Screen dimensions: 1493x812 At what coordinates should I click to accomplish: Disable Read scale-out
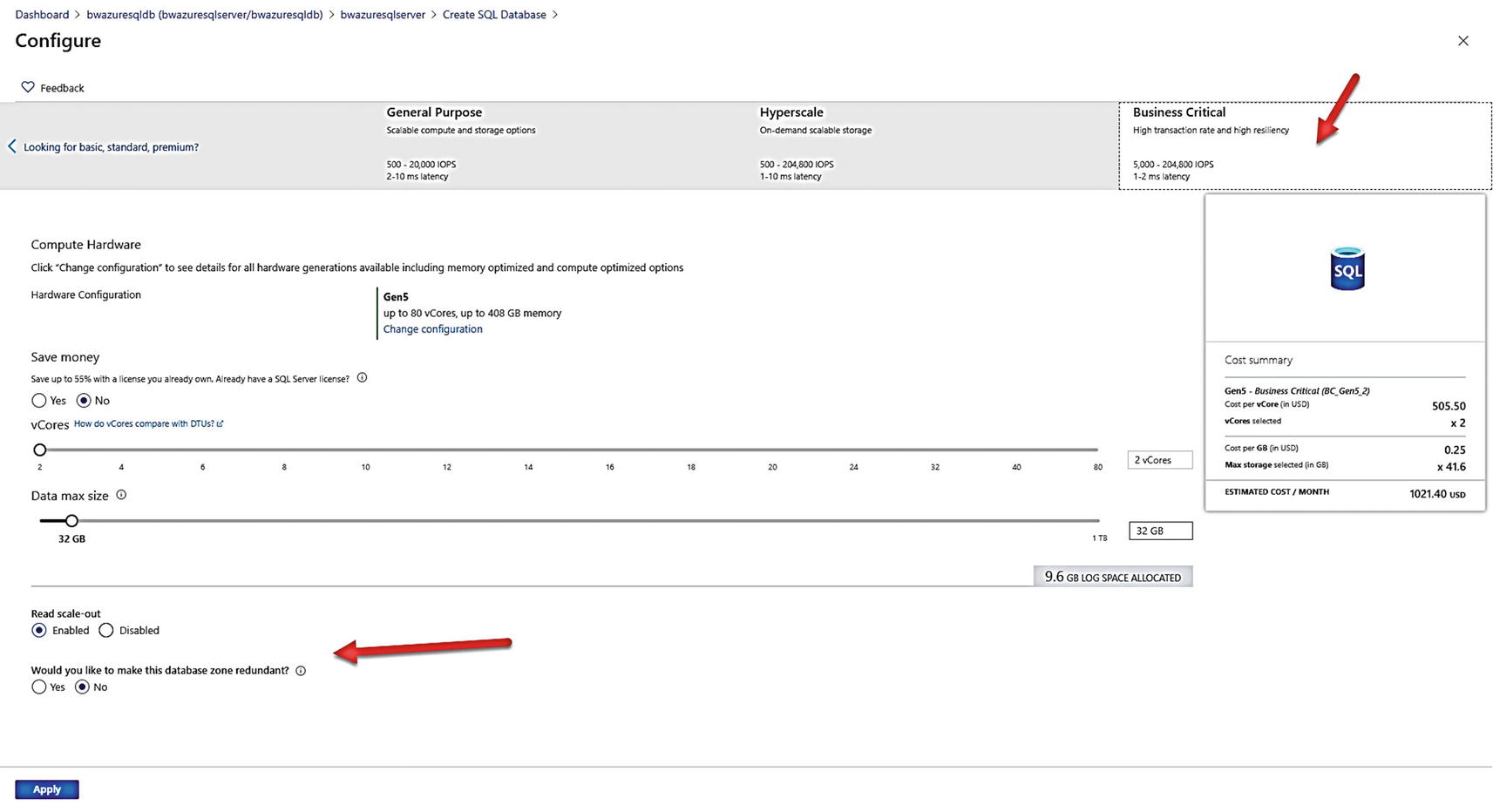click(105, 630)
